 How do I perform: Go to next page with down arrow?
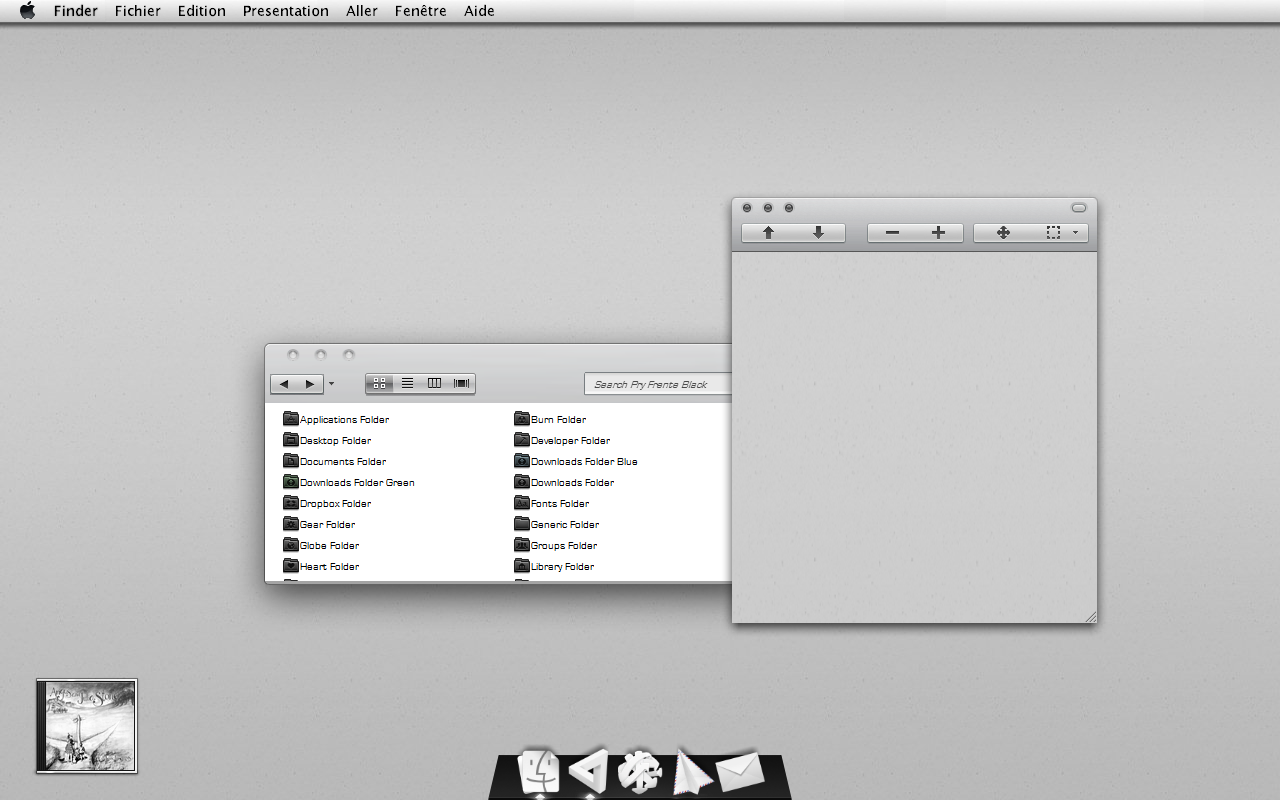tap(818, 233)
